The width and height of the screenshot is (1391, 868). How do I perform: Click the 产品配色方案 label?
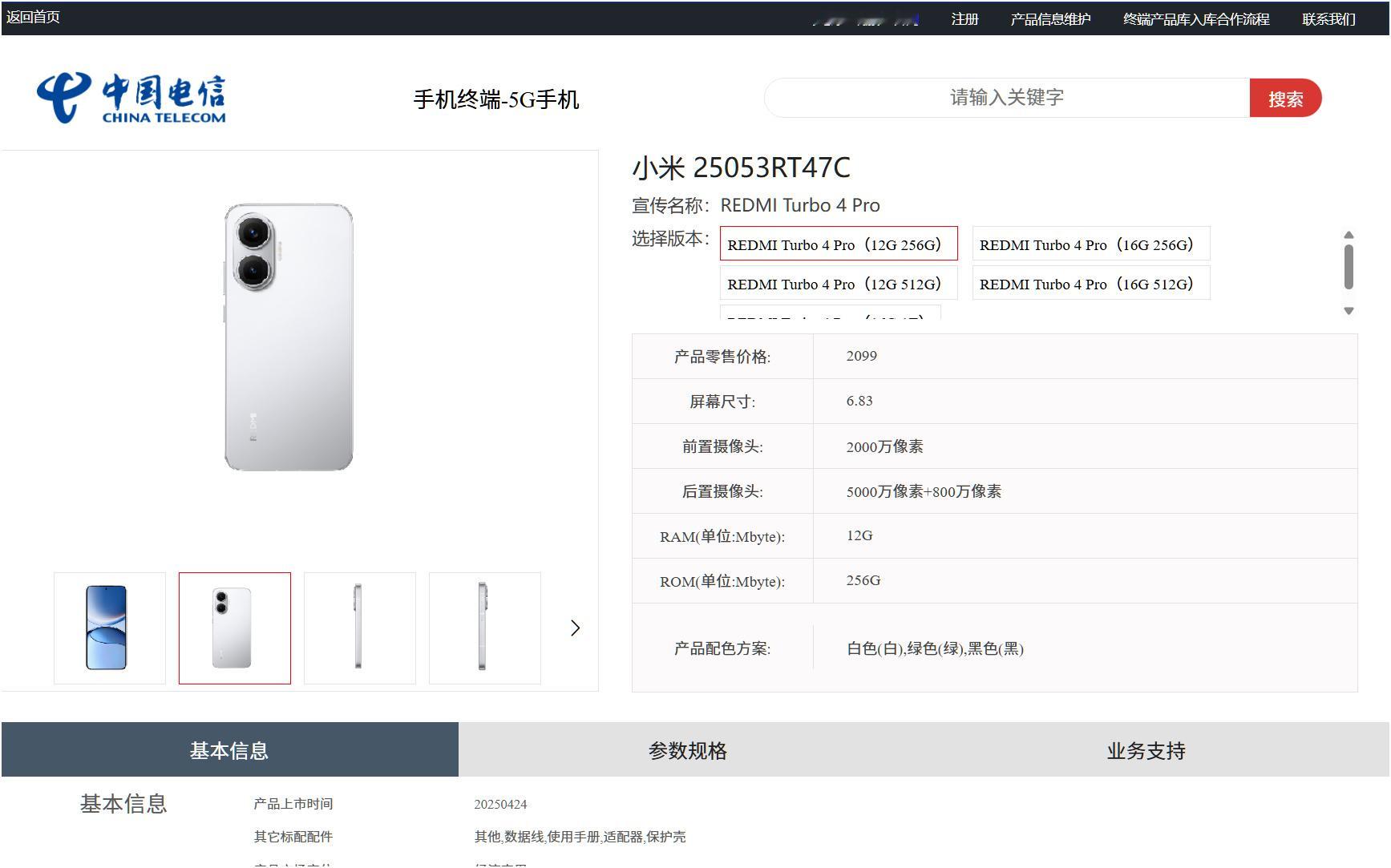point(722,648)
